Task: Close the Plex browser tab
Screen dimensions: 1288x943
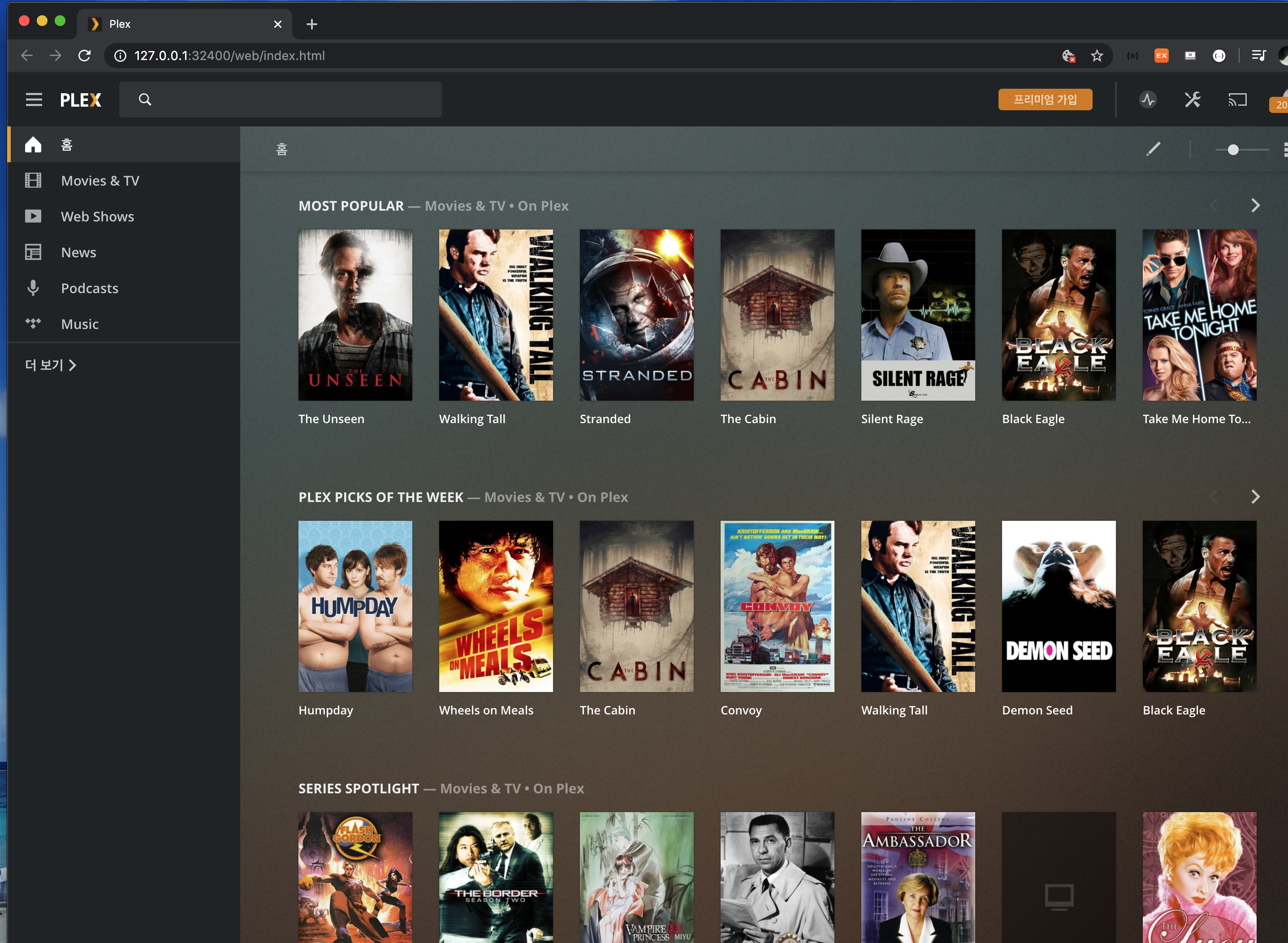Action: click(277, 24)
